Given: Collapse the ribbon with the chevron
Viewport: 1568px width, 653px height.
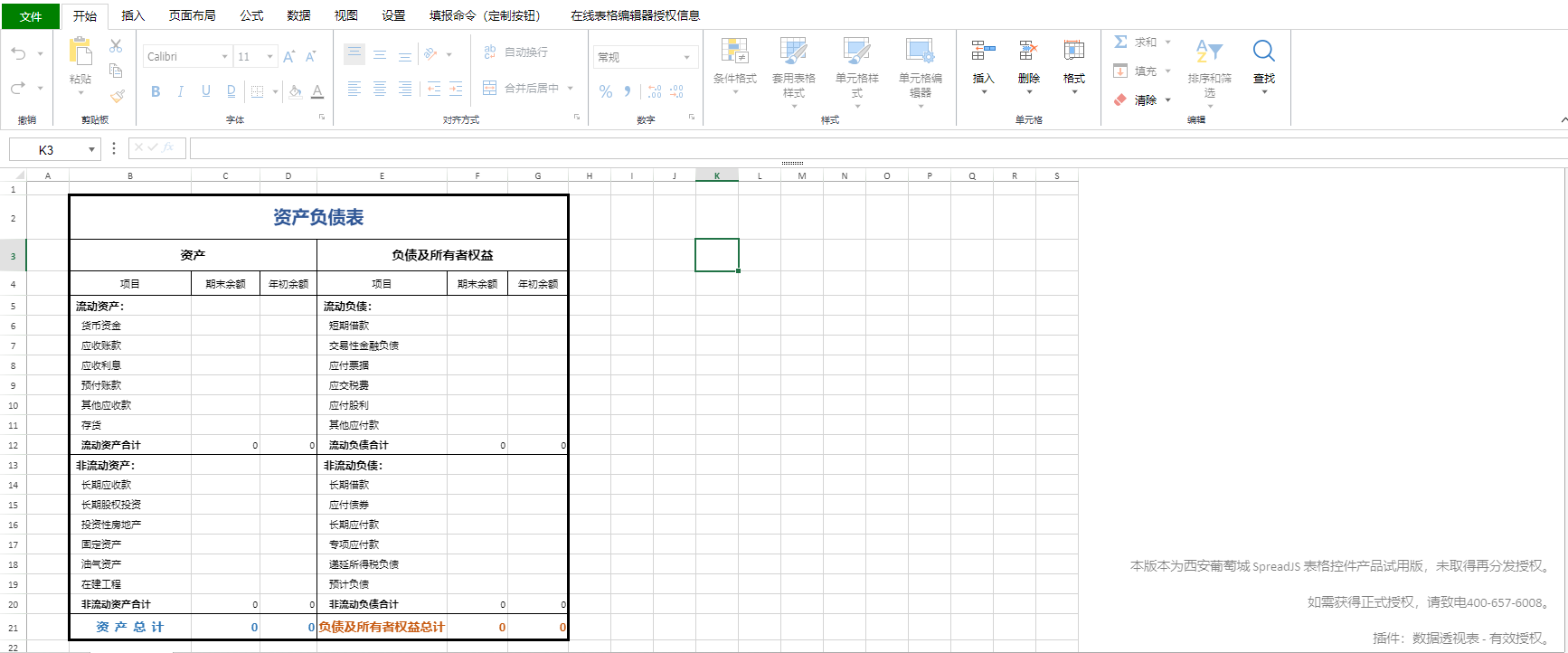Looking at the screenshot, I should tap(1563, 119).
